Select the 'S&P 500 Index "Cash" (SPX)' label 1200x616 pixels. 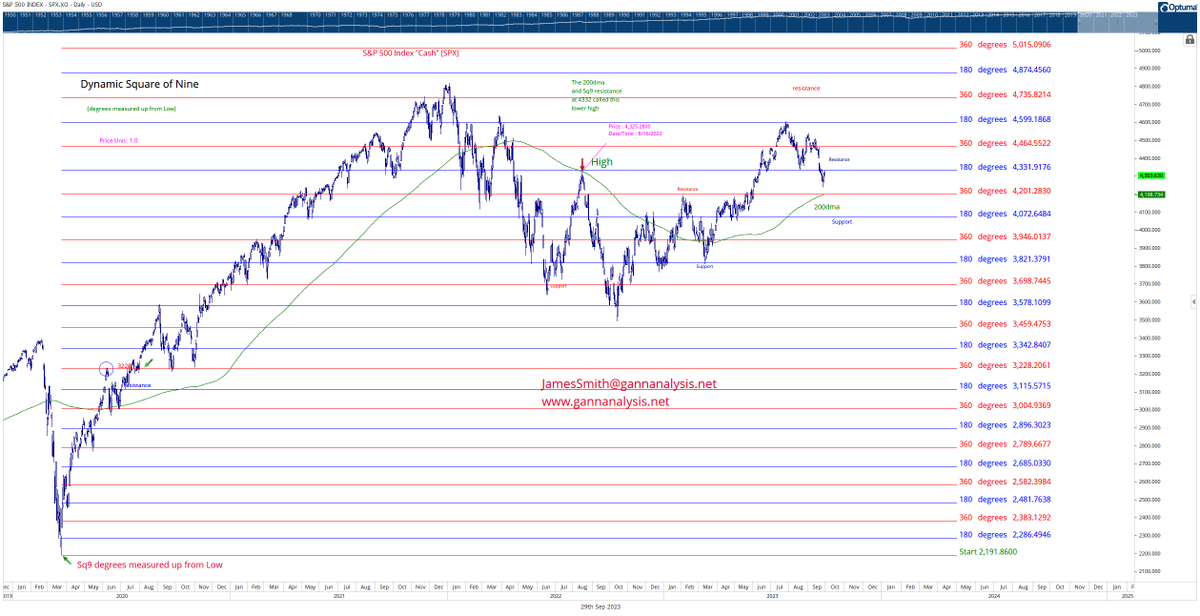(410, 53)
